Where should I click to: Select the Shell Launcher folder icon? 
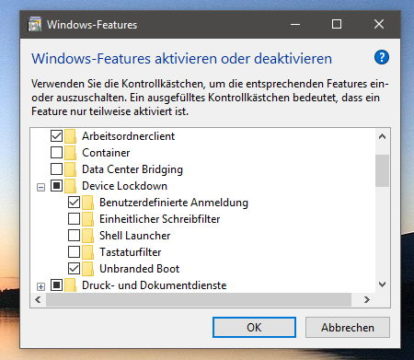click(x=87, y=236)
